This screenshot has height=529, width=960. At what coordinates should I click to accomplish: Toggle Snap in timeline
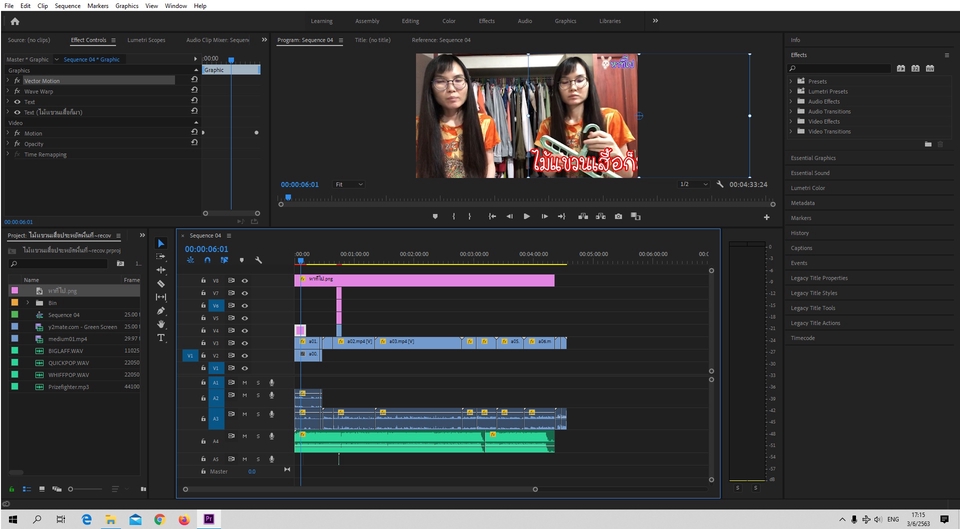click(208, 260)
